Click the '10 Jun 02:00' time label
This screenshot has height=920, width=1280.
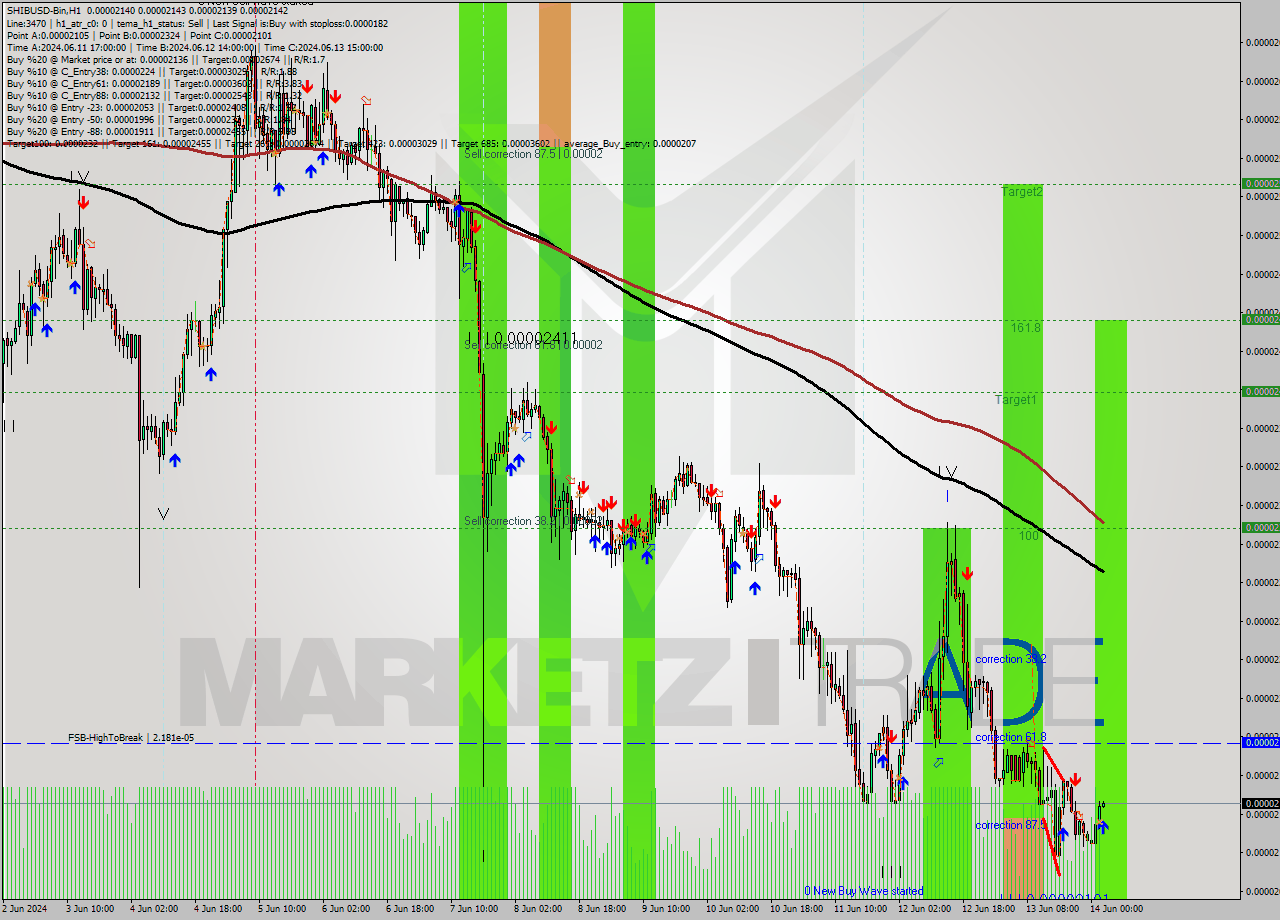[x=730, y=909]
